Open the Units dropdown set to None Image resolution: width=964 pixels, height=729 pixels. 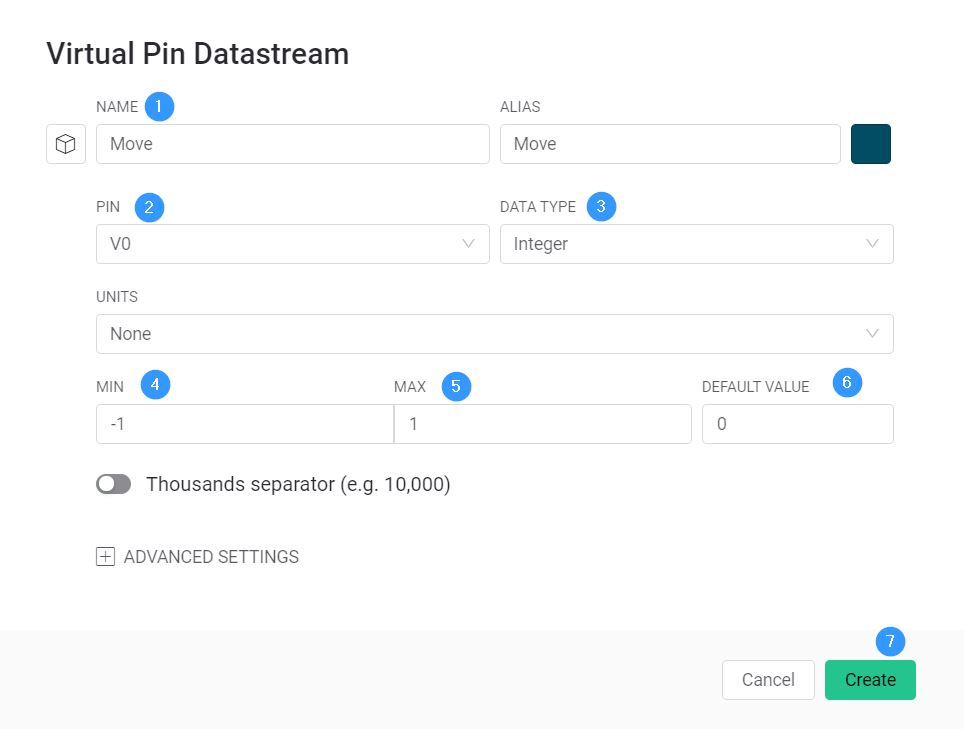pos(495,334)
